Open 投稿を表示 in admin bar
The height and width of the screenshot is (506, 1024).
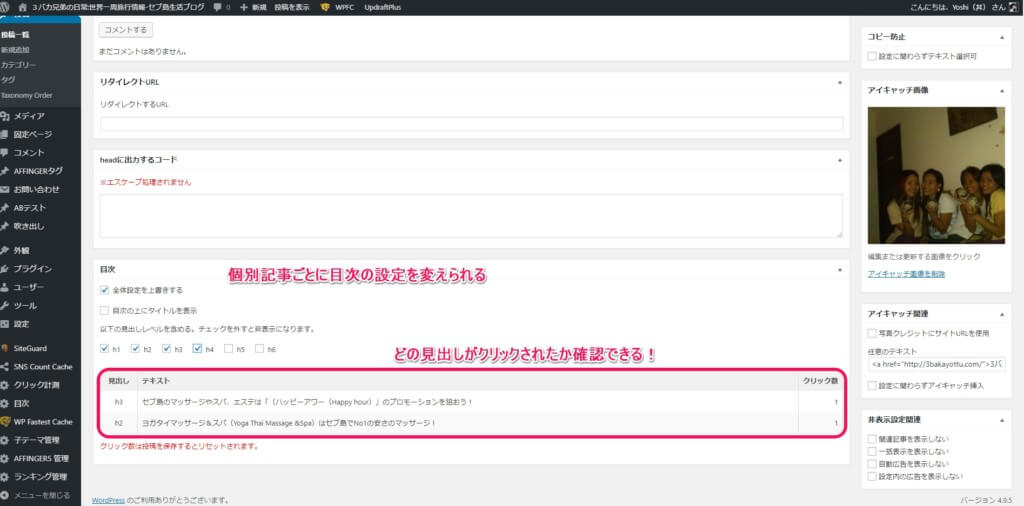coord(292,8)
